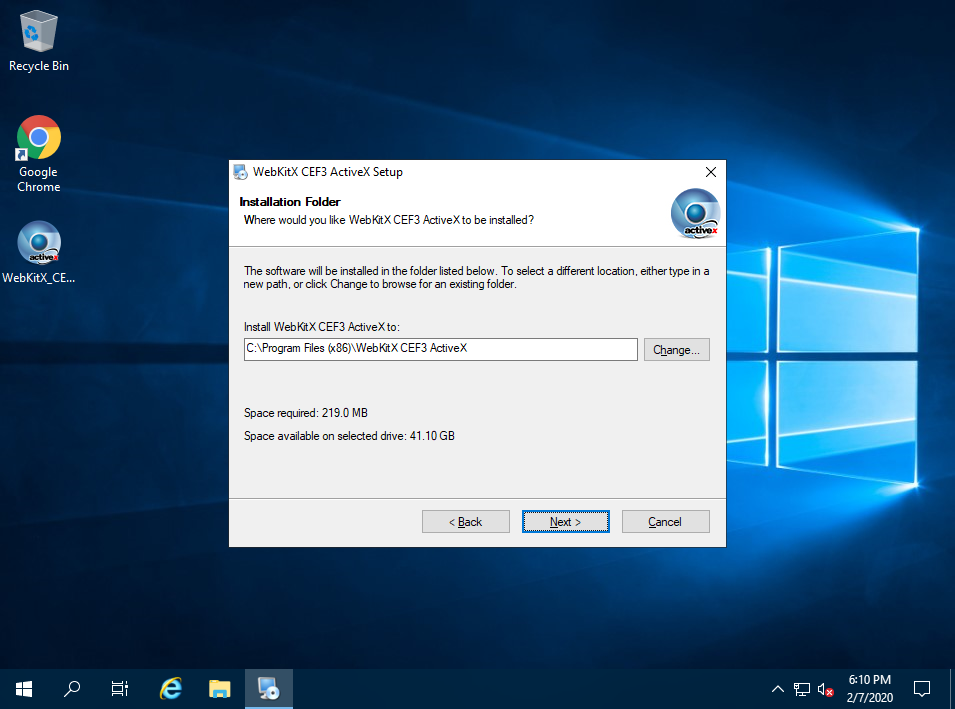Launch Internet Explorer from taskbar
Screen dimensions: 955x709
coord(171,689)
